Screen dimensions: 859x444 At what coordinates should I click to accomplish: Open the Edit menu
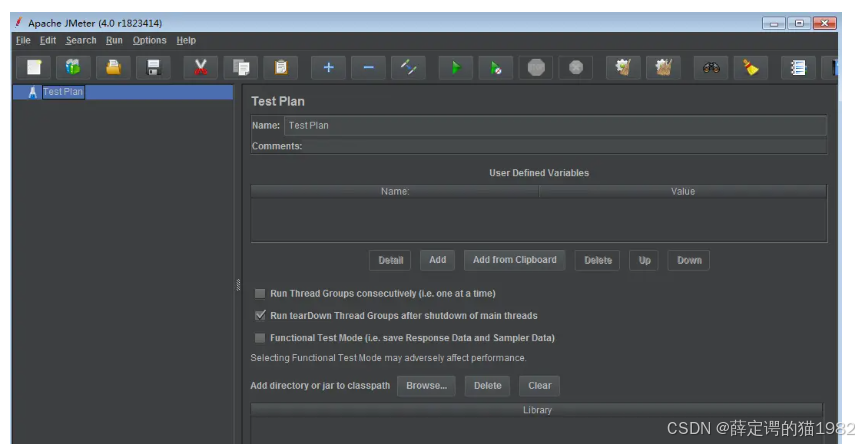tap(48, 40)
